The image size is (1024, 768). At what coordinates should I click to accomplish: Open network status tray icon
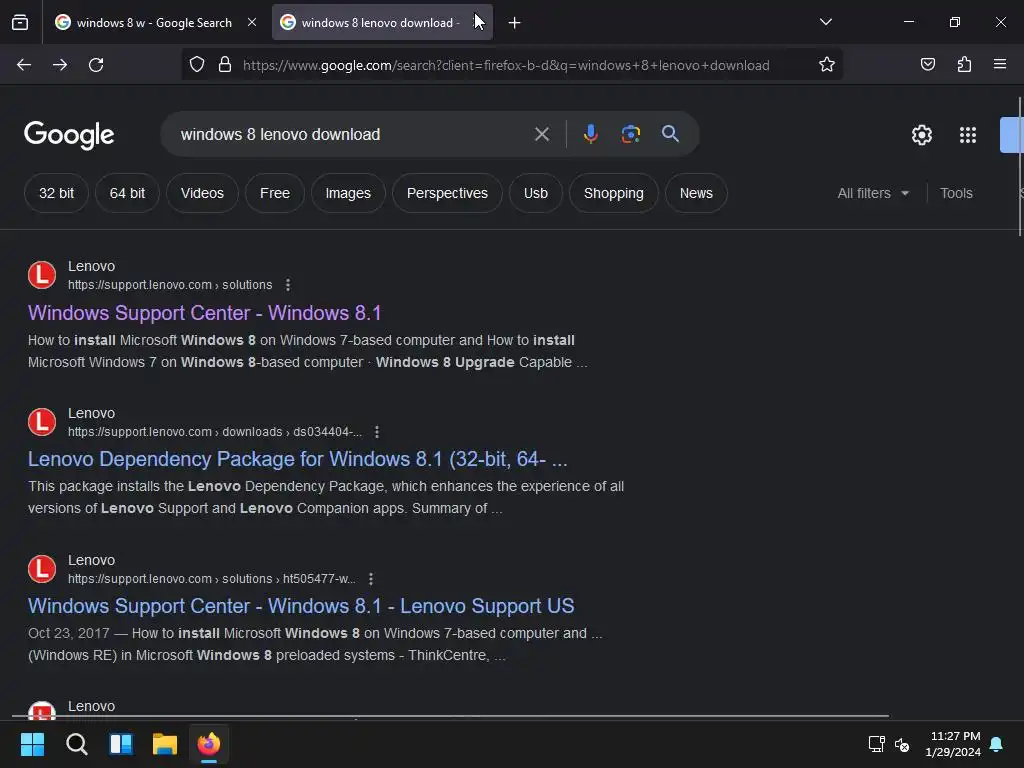tap(876, 744)
